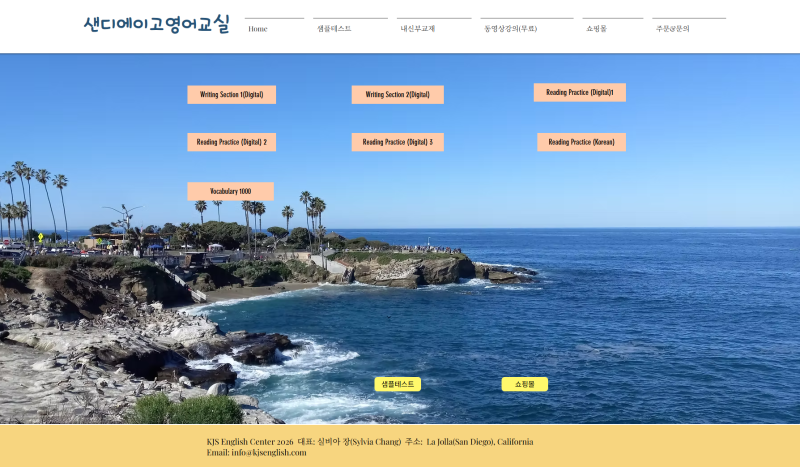Viewport: 800px width, 467px height.
Task: Click the yellow 쇼핑몰 button over the ocean
Action: click(x=524, y=384)
